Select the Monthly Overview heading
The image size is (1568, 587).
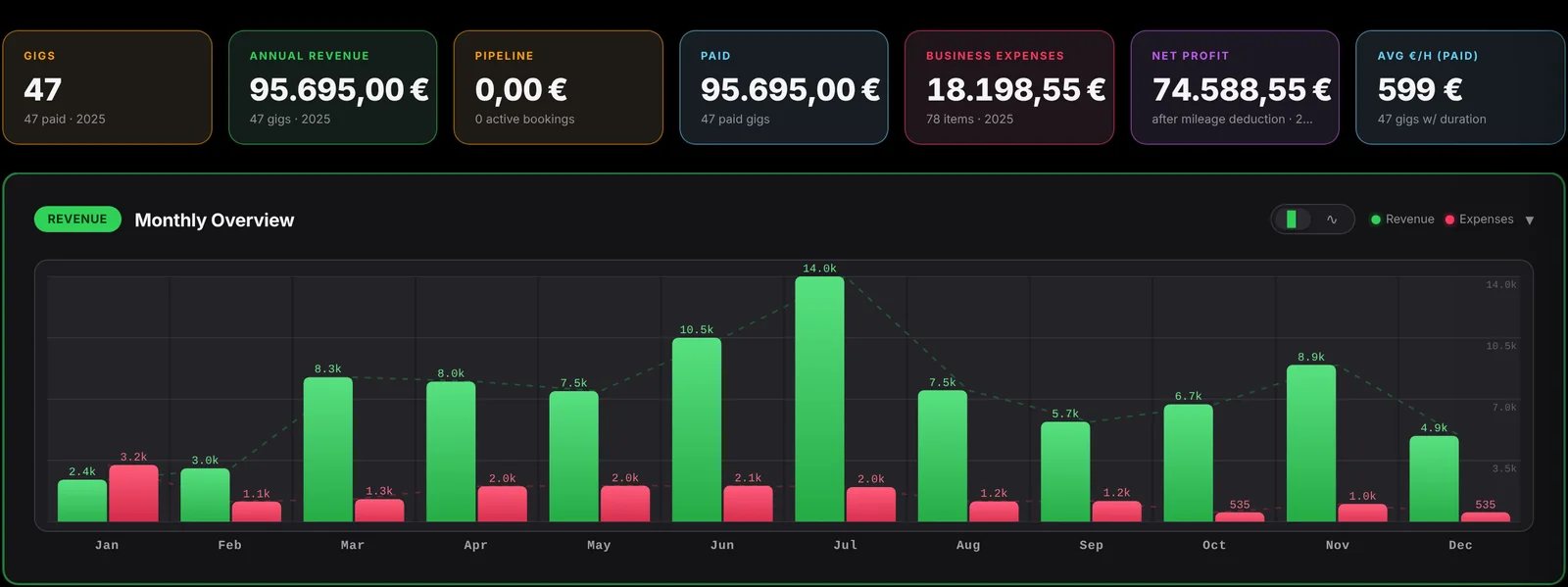click(x=214, y=220)
